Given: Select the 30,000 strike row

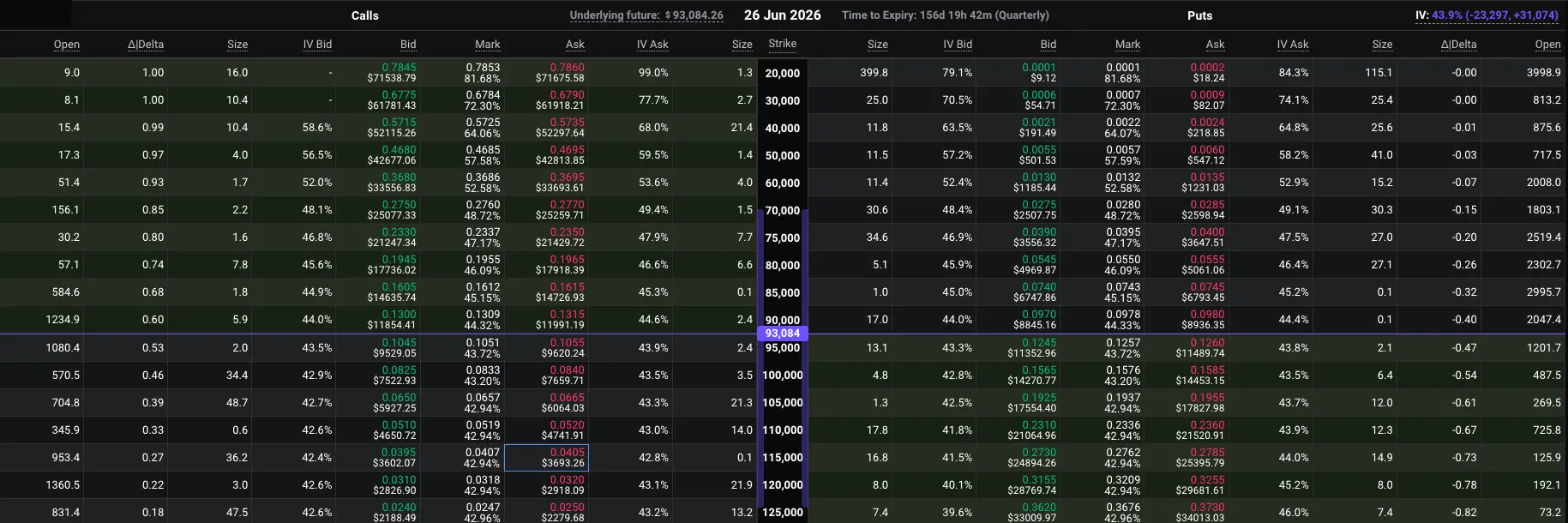Looking at the screenshot, I should click(783, 101).
